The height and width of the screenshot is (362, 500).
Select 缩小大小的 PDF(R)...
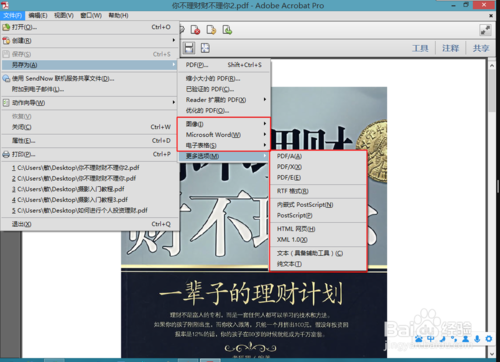pyautogui.click(x=224, y=79)
